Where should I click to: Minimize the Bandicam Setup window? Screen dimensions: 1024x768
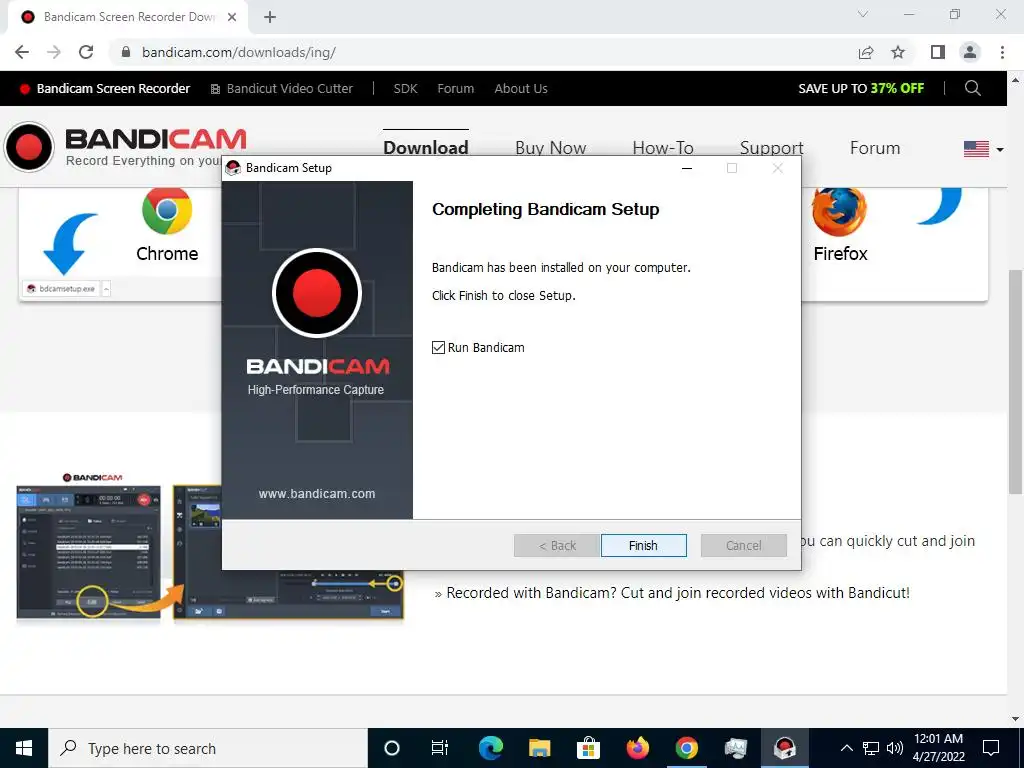point(686,168)
